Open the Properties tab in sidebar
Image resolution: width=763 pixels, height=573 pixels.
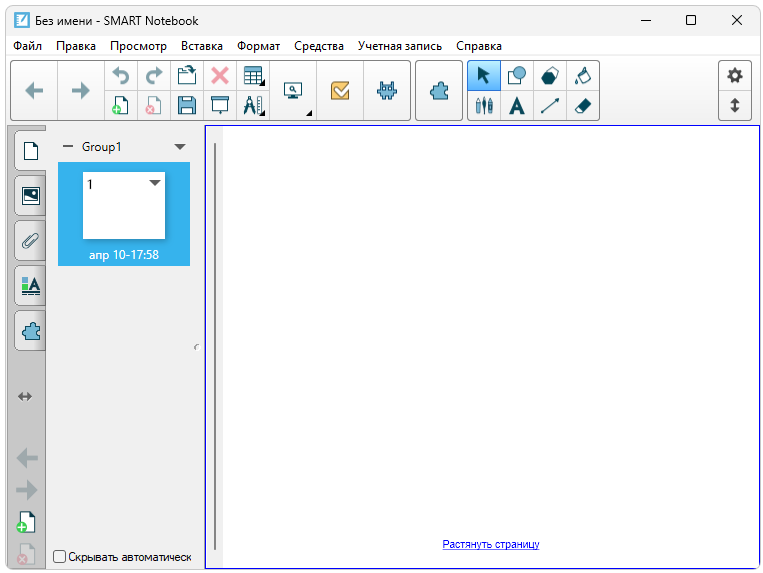point(31,286)
